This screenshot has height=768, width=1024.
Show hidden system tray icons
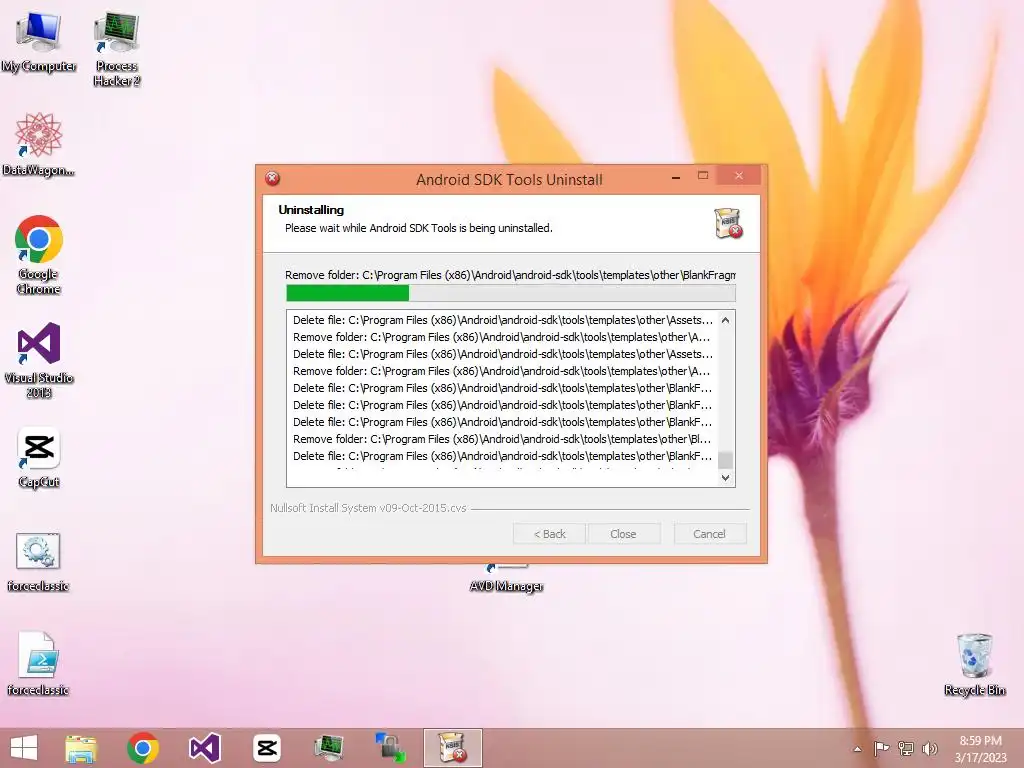(857, 749)
